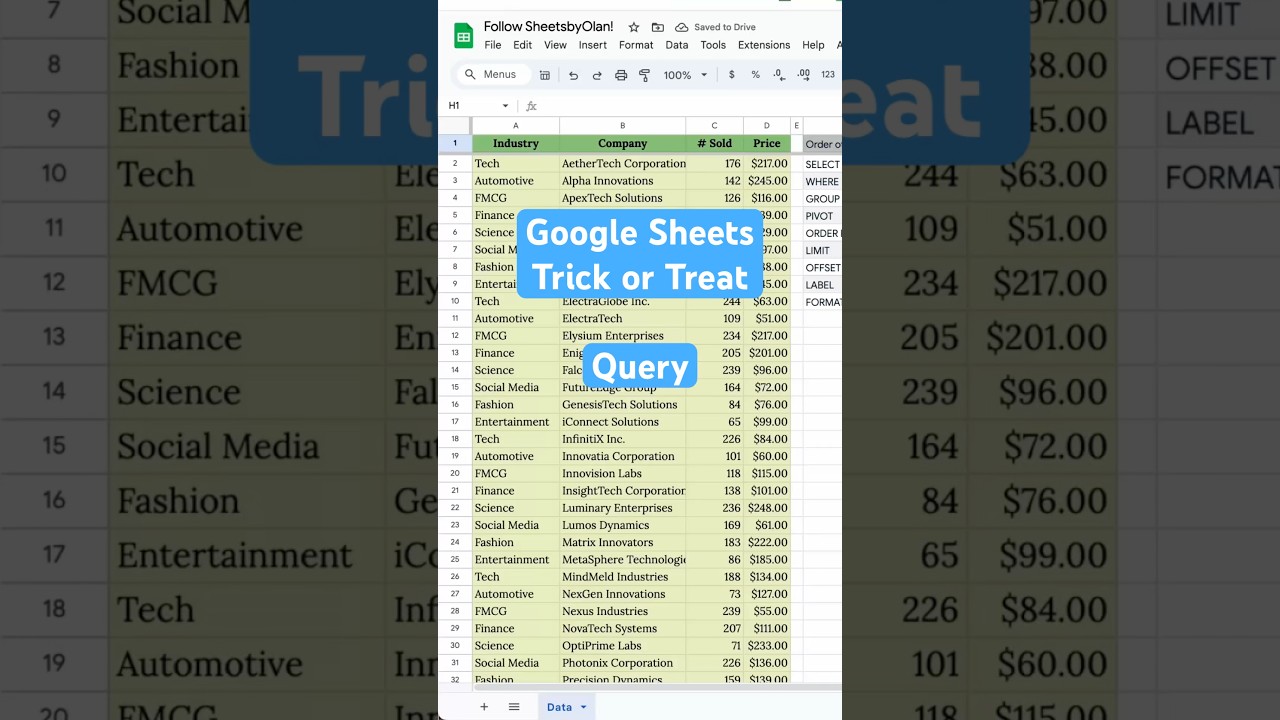Select row 1 header

point(455,144)
